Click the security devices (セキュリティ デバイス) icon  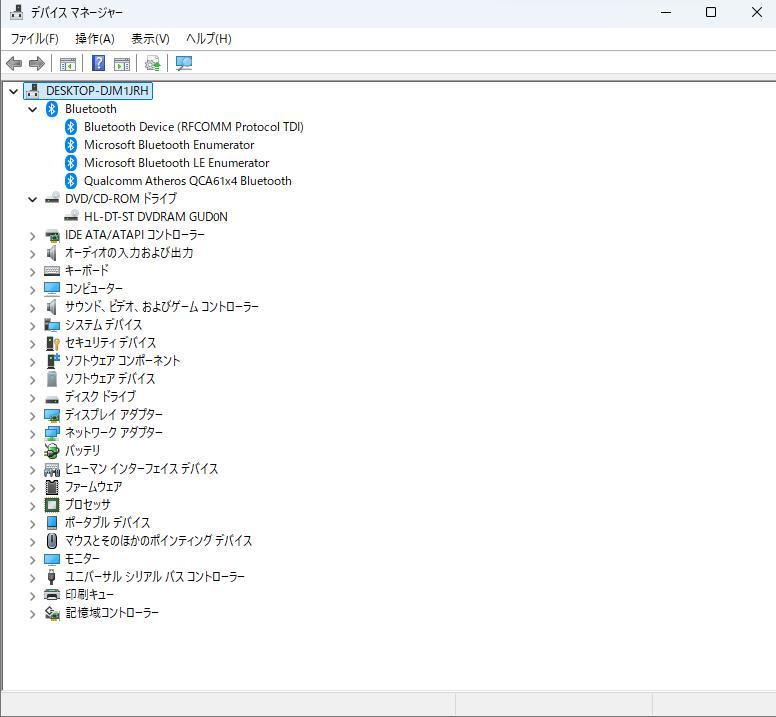(x=52, y=343)
